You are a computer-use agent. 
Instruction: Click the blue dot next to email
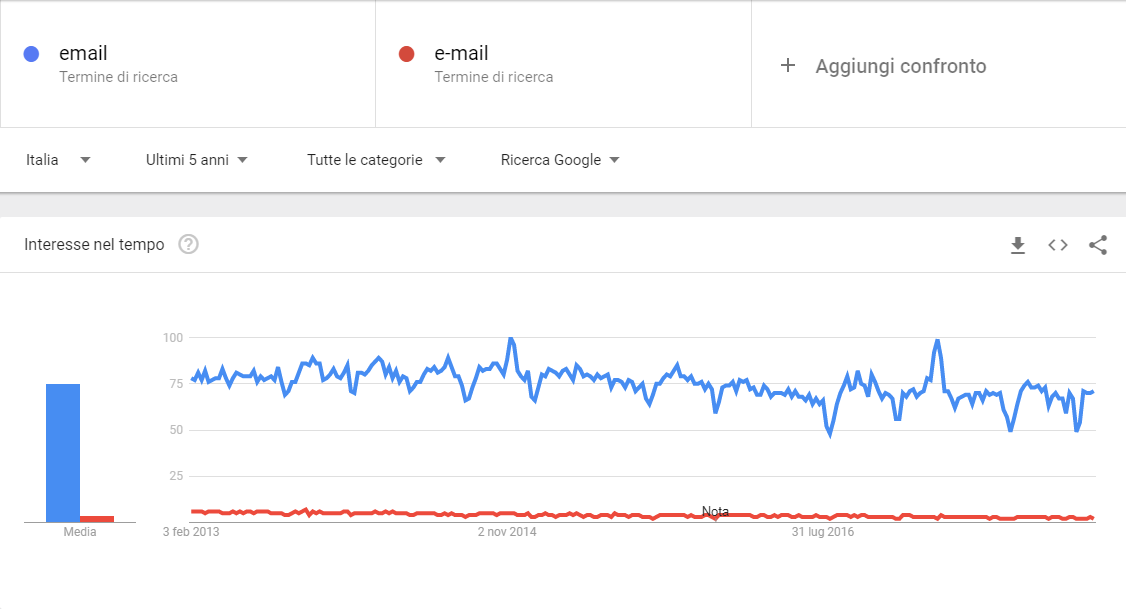click(x=32, y=54)
